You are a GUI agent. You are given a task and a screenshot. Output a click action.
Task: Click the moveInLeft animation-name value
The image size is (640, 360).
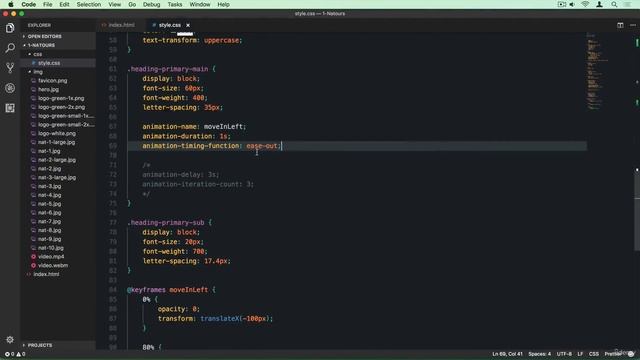click(x=223, y=127)
